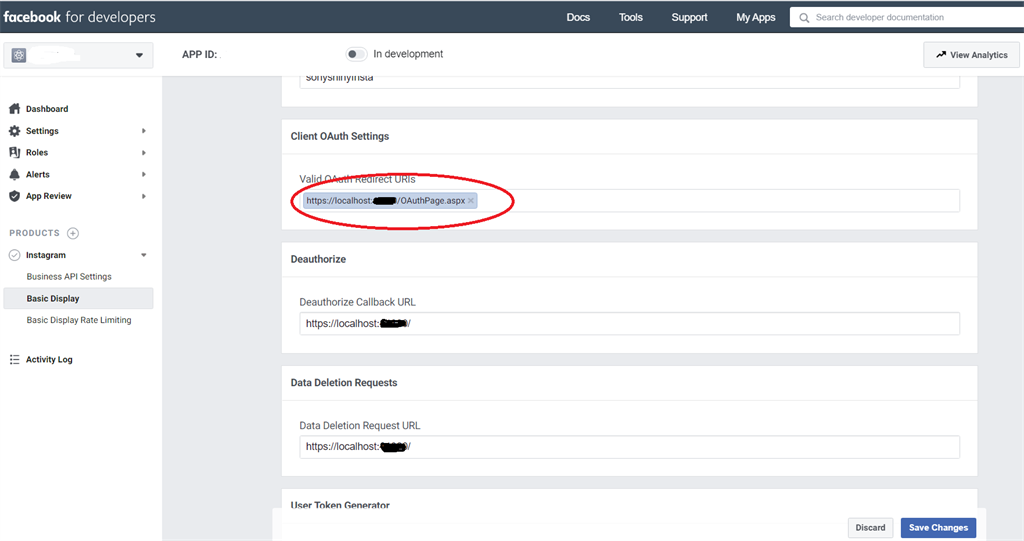Toggle the In development switch
The image size is (1024, 541).
pyautogui.click(x=356, y=54)
